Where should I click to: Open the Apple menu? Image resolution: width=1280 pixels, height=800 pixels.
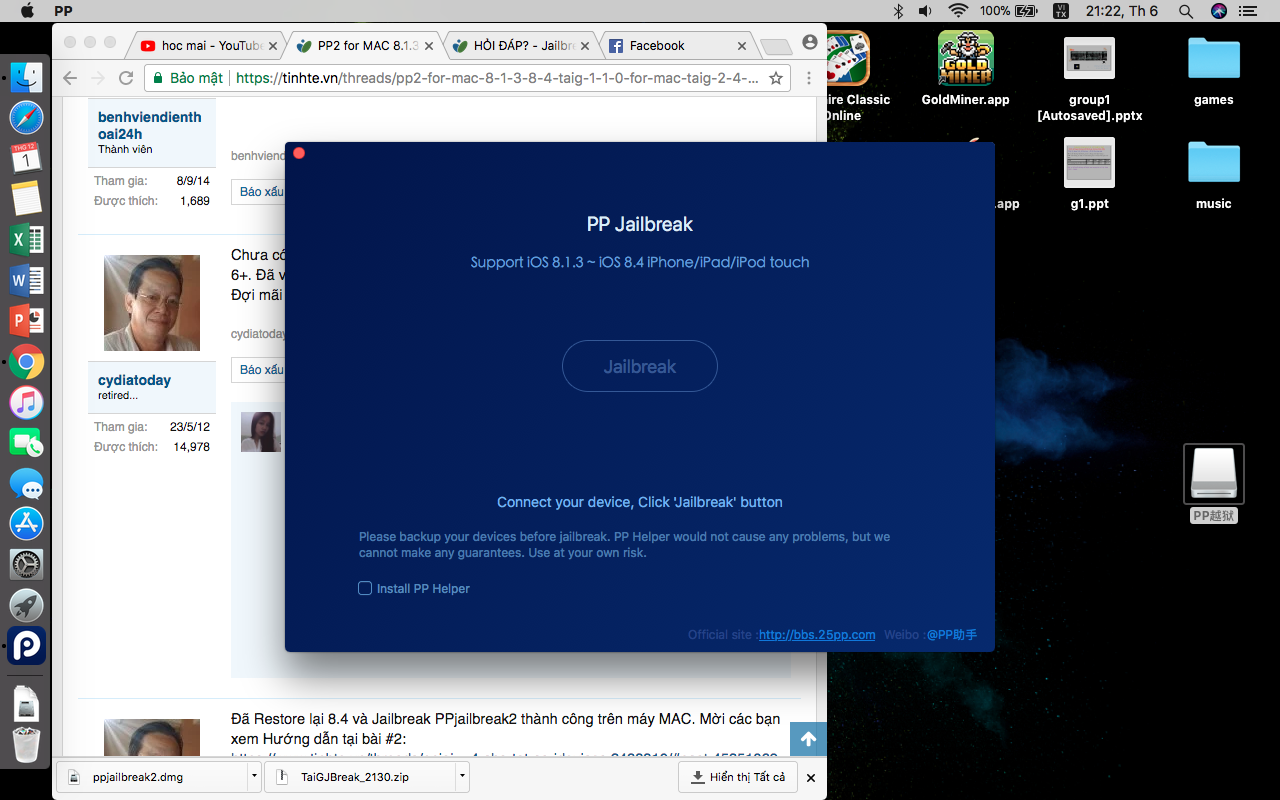(x=27, y=11)
